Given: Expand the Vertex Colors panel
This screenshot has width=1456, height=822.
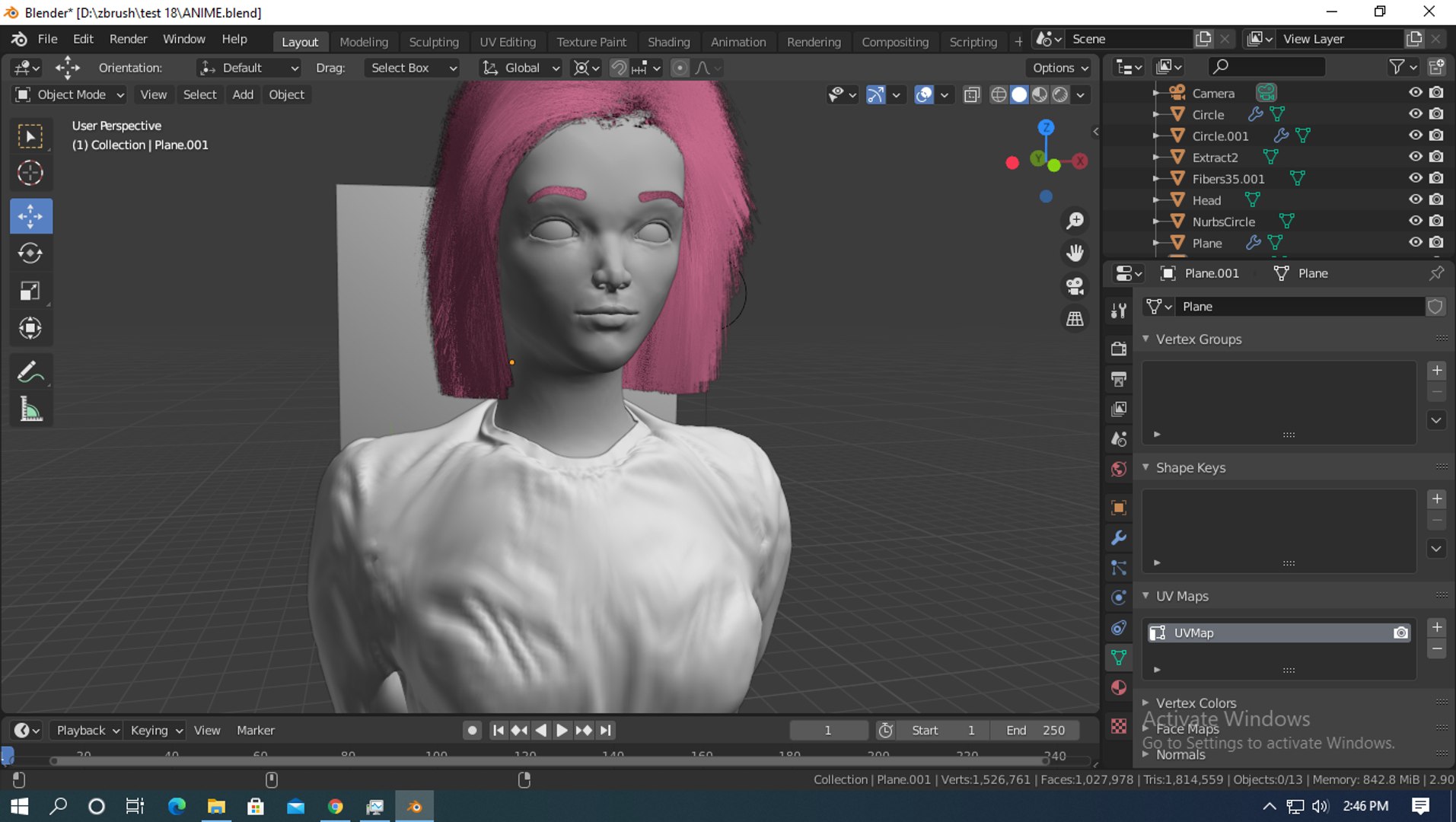Looking at the screenshot, I should (x=1145, y=703).
